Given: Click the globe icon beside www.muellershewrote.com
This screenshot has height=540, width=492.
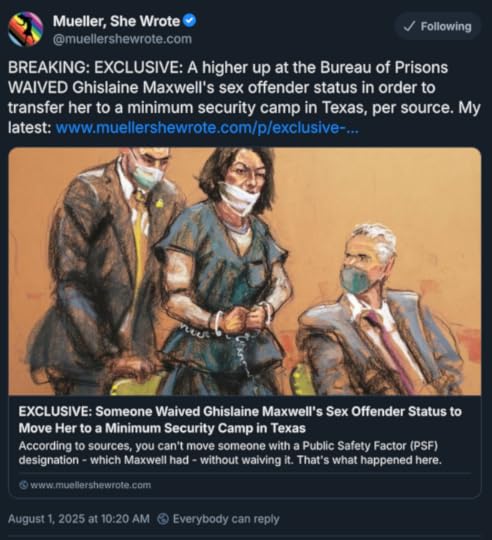Looking at the screenshot, I should pos(23,485).
